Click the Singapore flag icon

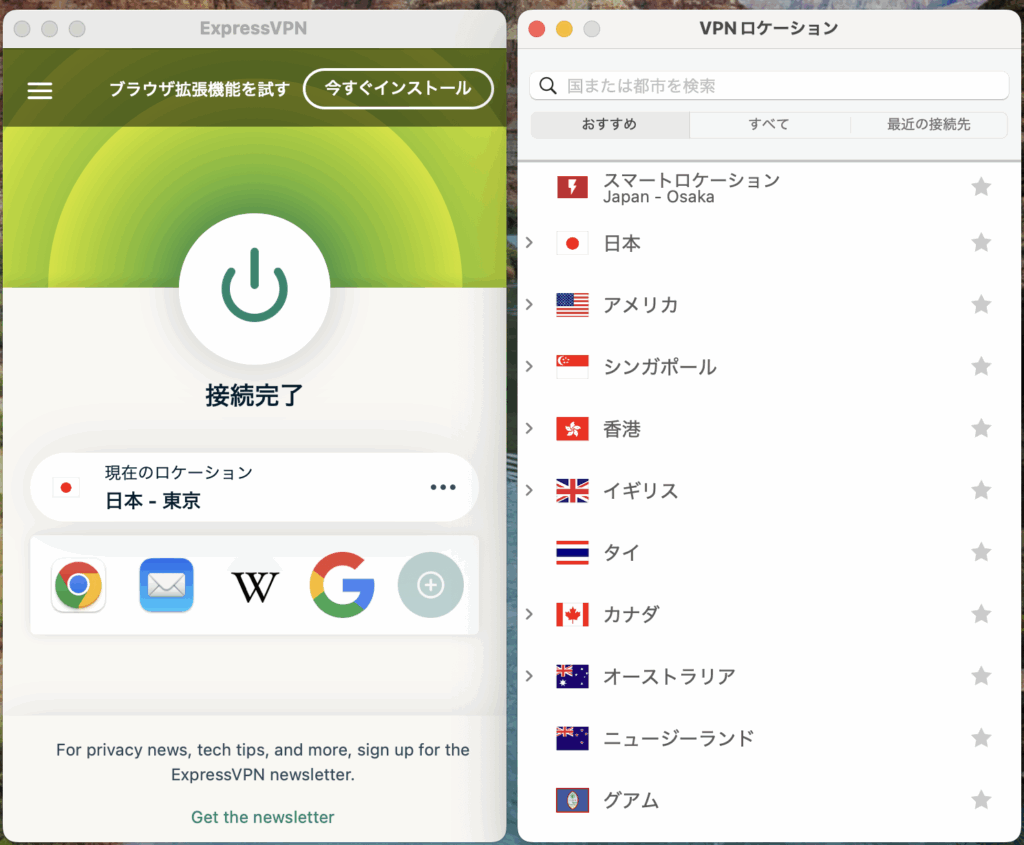(572, 366)
